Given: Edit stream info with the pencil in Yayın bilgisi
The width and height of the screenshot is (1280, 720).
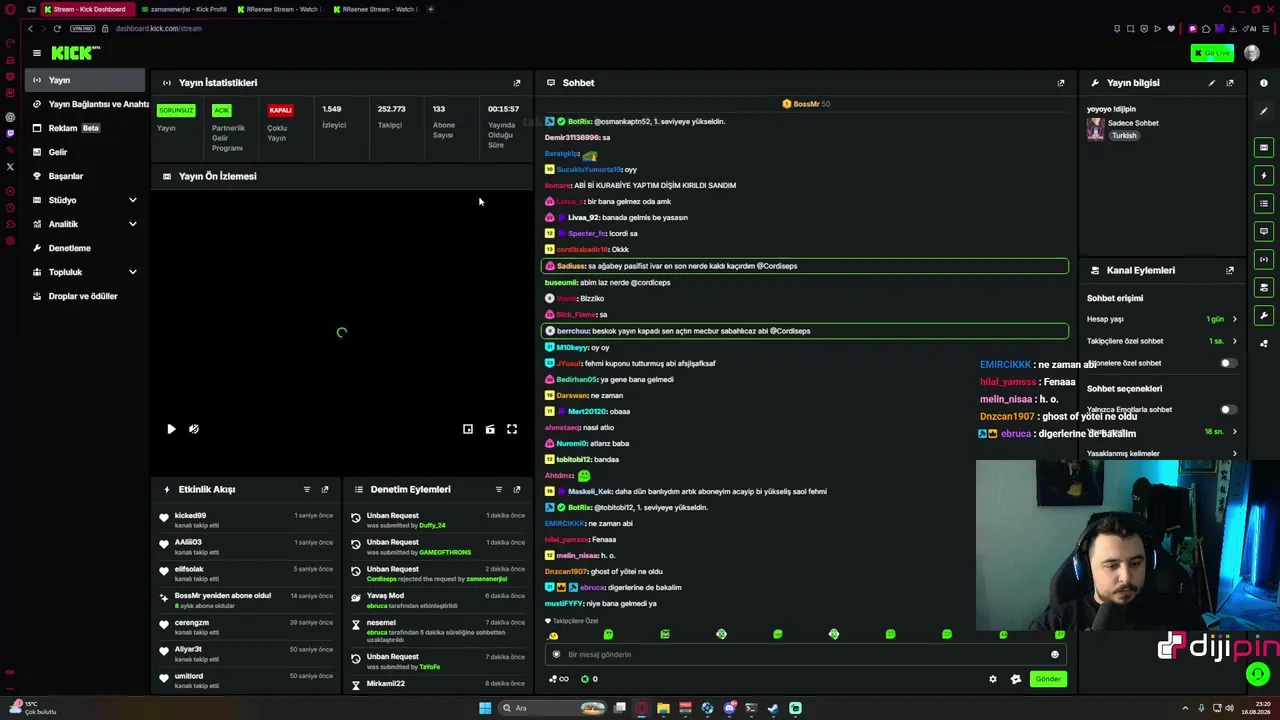Looking at the screenshot, I should [x=1212, y=83].
